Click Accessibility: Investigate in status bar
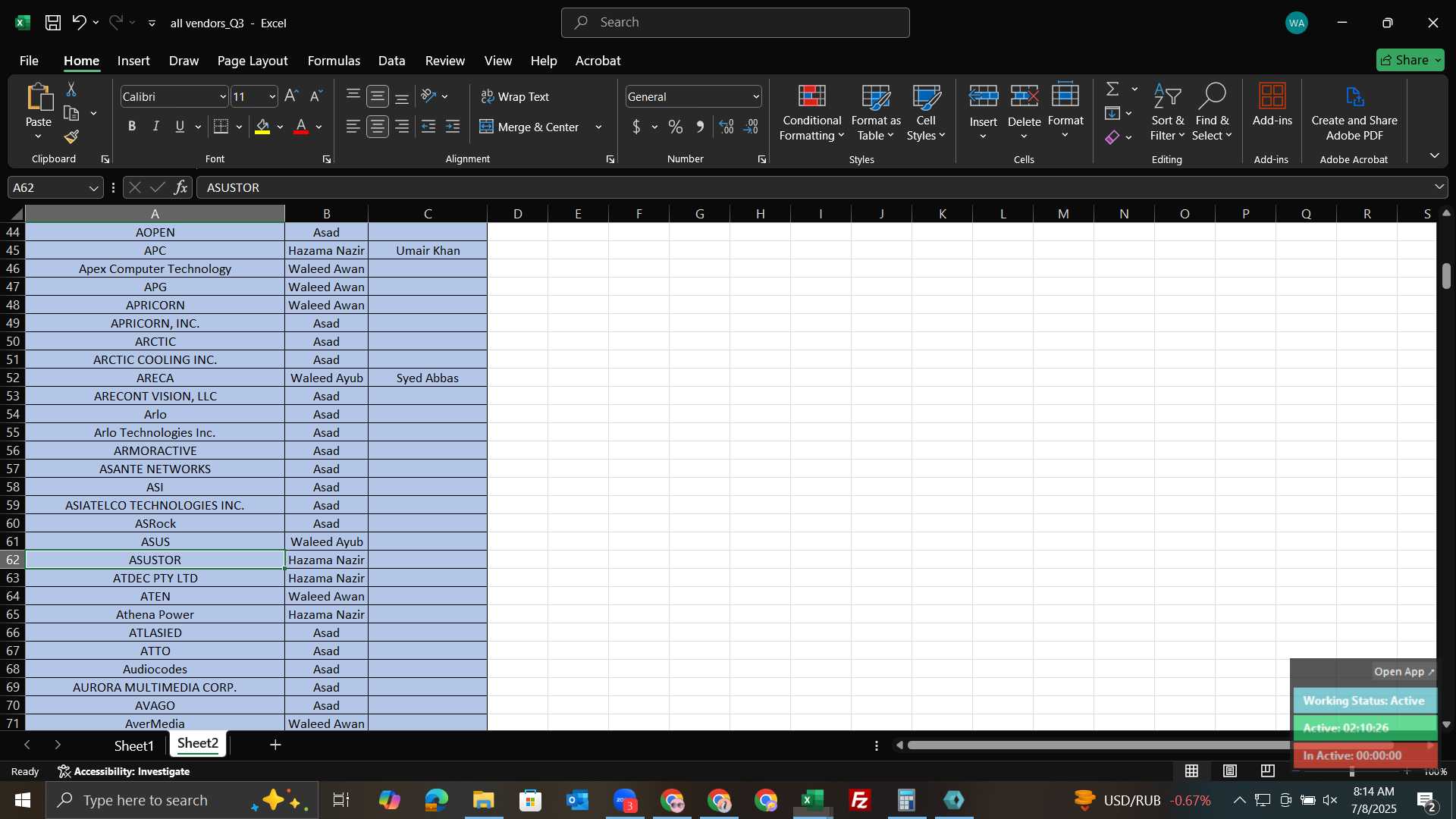1456x819 pixels. click(x=124, y=771)
